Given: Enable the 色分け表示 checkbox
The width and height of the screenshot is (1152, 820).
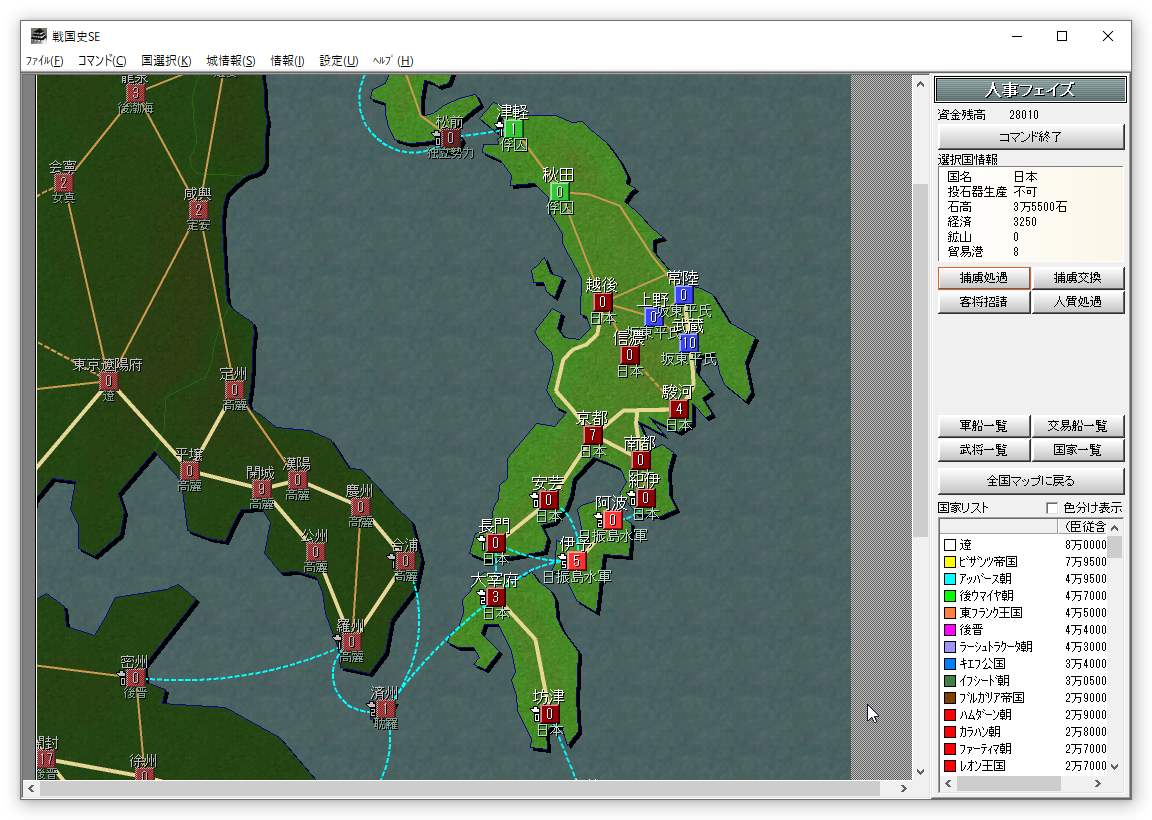Looking at the screenshot, I should (x=1052, y=508).
